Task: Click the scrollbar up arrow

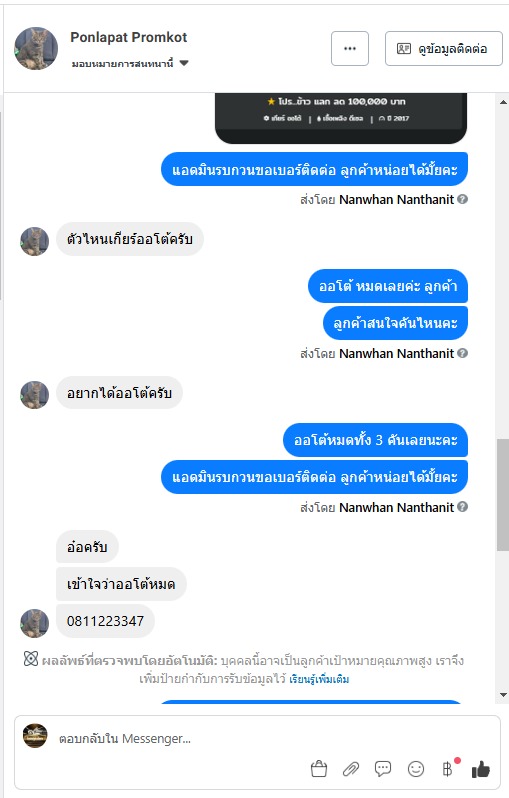Action: point(503,102)
